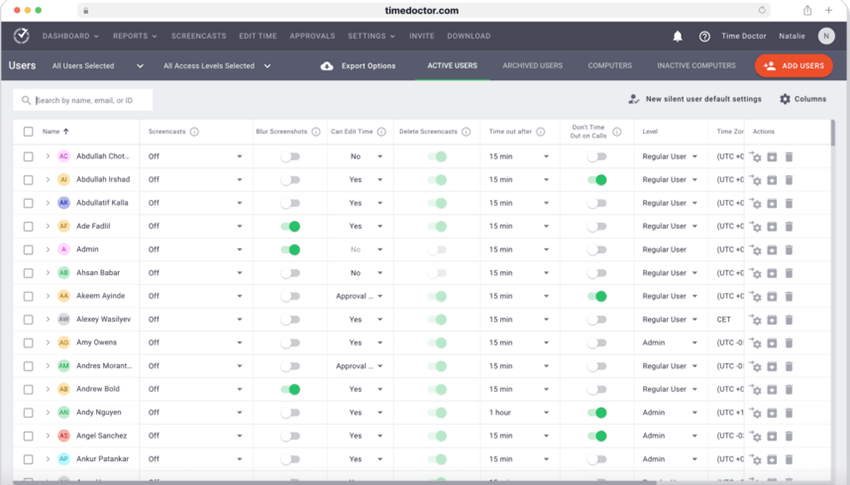Click the Screencasts column info icon
The width and height of the screenshot is (850, 485).
pyautogui.click(x=194, y=132)
